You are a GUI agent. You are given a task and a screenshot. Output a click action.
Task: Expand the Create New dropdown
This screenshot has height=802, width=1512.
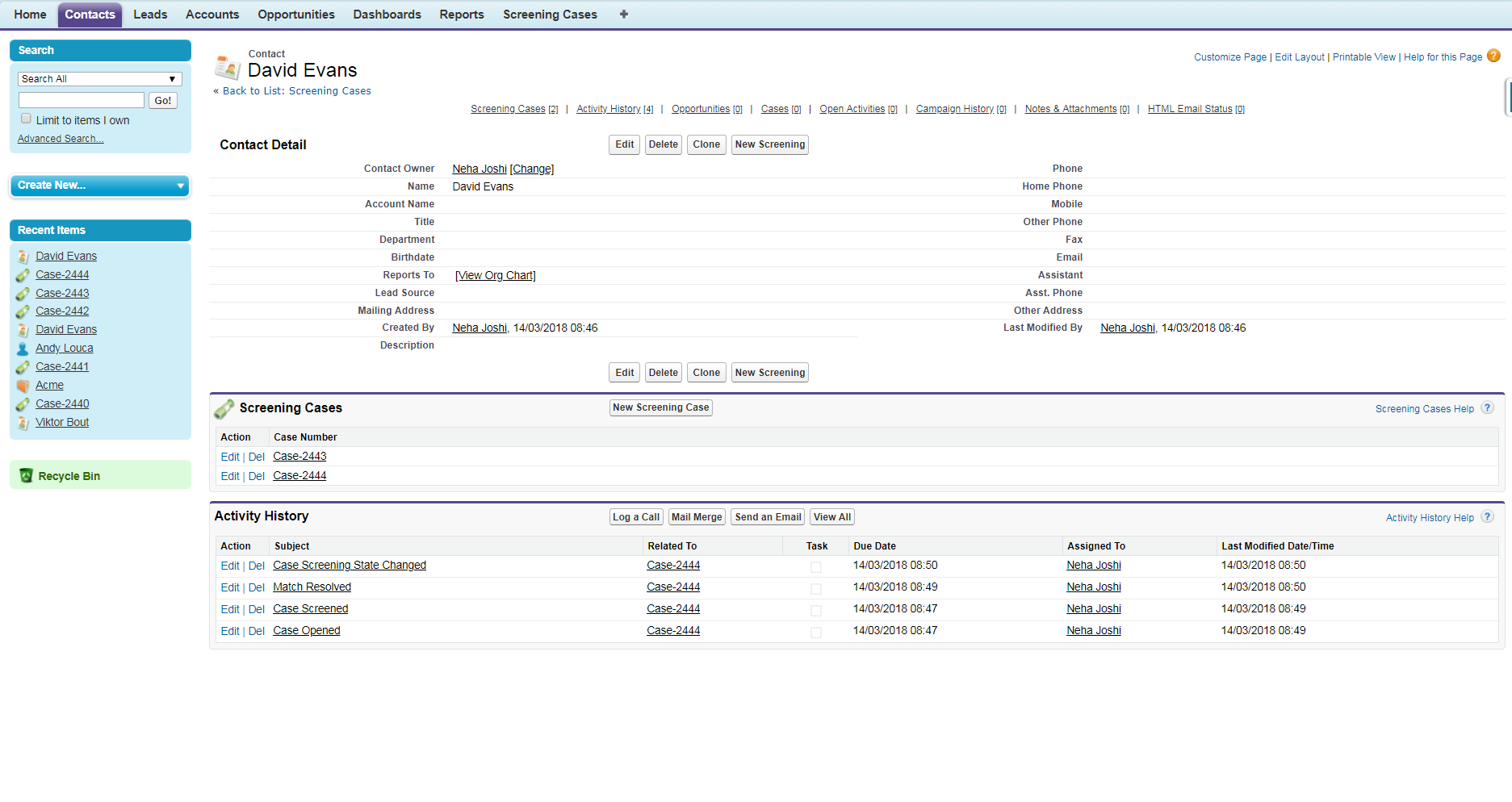point(178,186)
